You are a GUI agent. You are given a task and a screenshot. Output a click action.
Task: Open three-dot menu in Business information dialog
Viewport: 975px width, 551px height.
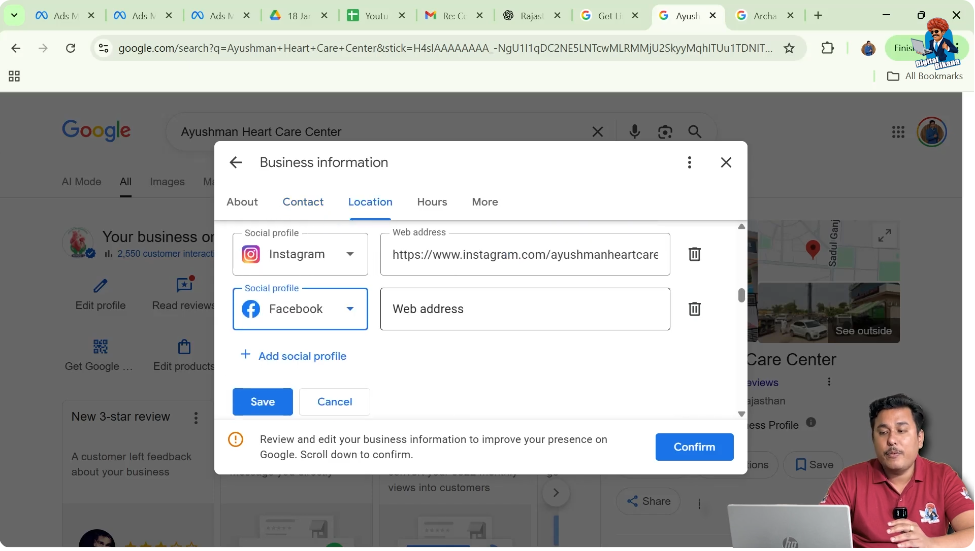point(689,162)
